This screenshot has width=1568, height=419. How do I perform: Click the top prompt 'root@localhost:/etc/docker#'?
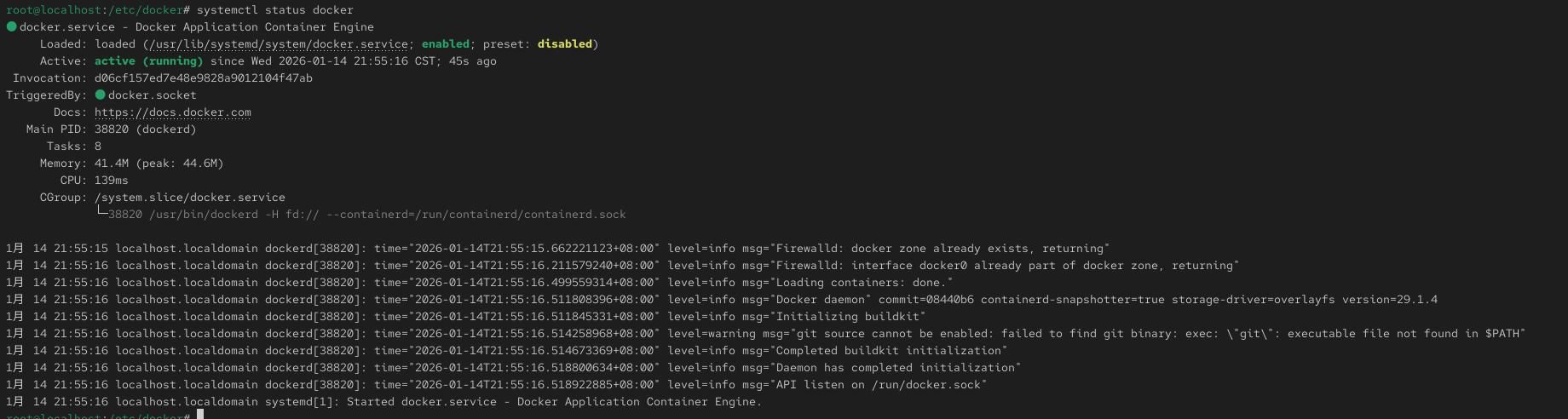[x=98, y=10]
